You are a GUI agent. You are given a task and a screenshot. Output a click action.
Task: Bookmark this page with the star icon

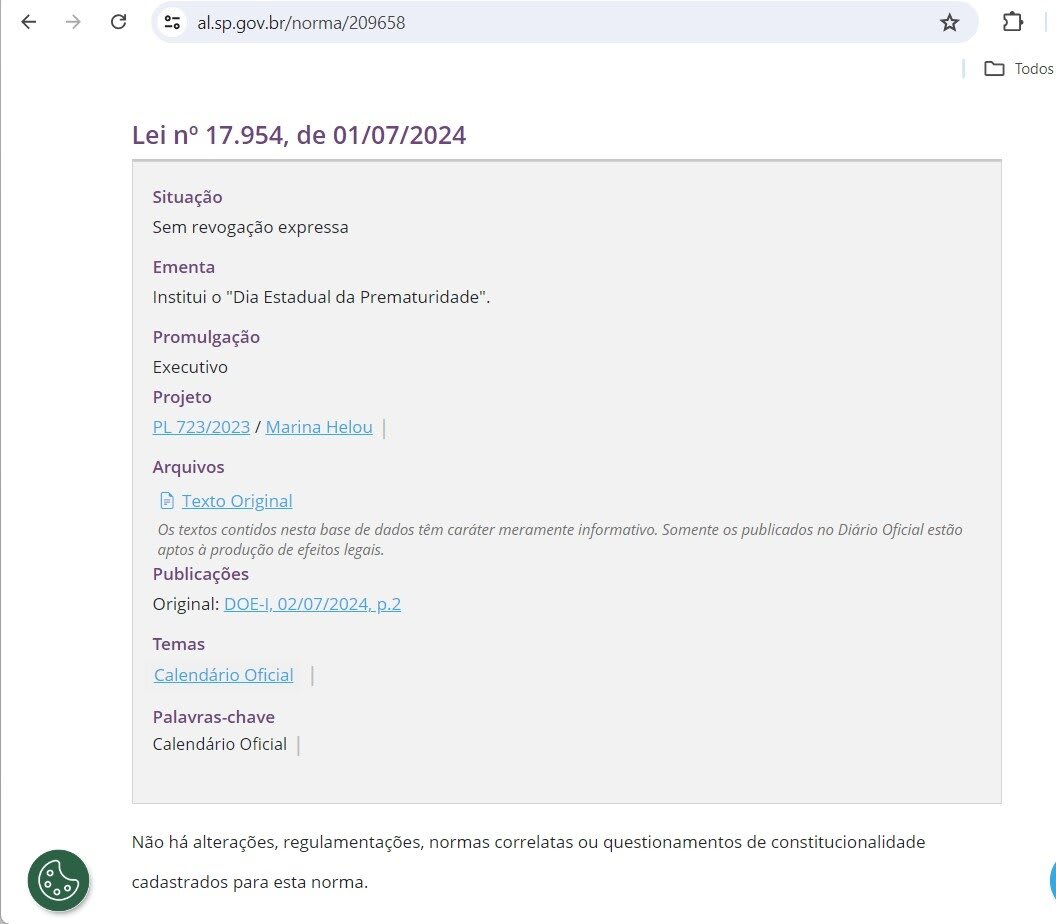click(949, 22)
